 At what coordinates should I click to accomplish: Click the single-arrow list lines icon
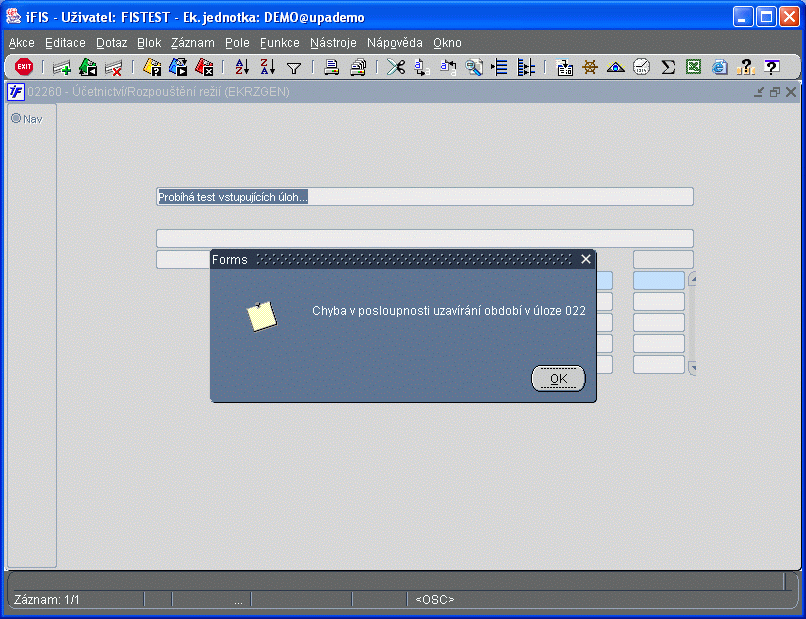(500, 67)
